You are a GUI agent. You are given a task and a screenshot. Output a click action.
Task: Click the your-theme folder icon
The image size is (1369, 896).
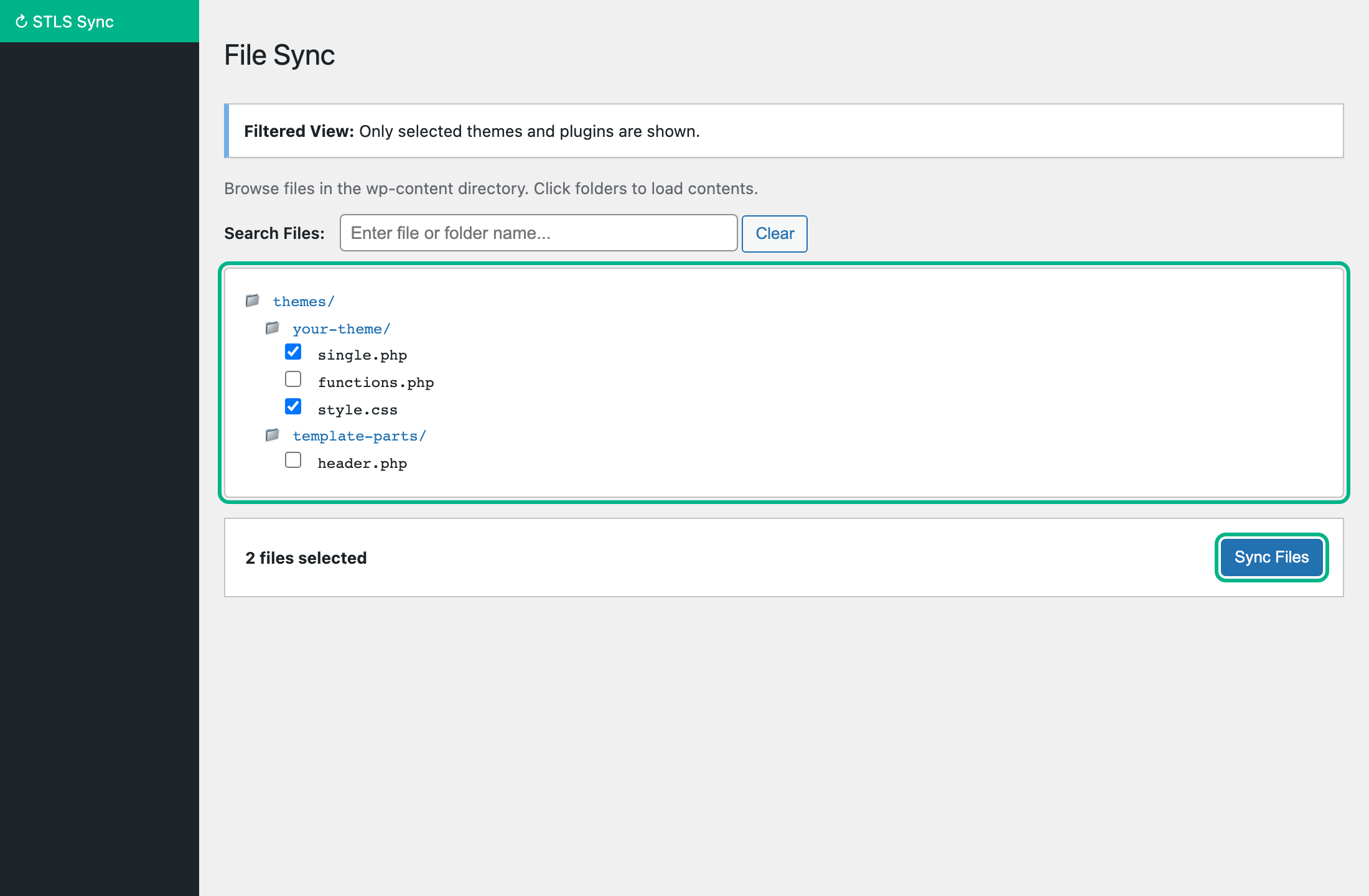273,328
